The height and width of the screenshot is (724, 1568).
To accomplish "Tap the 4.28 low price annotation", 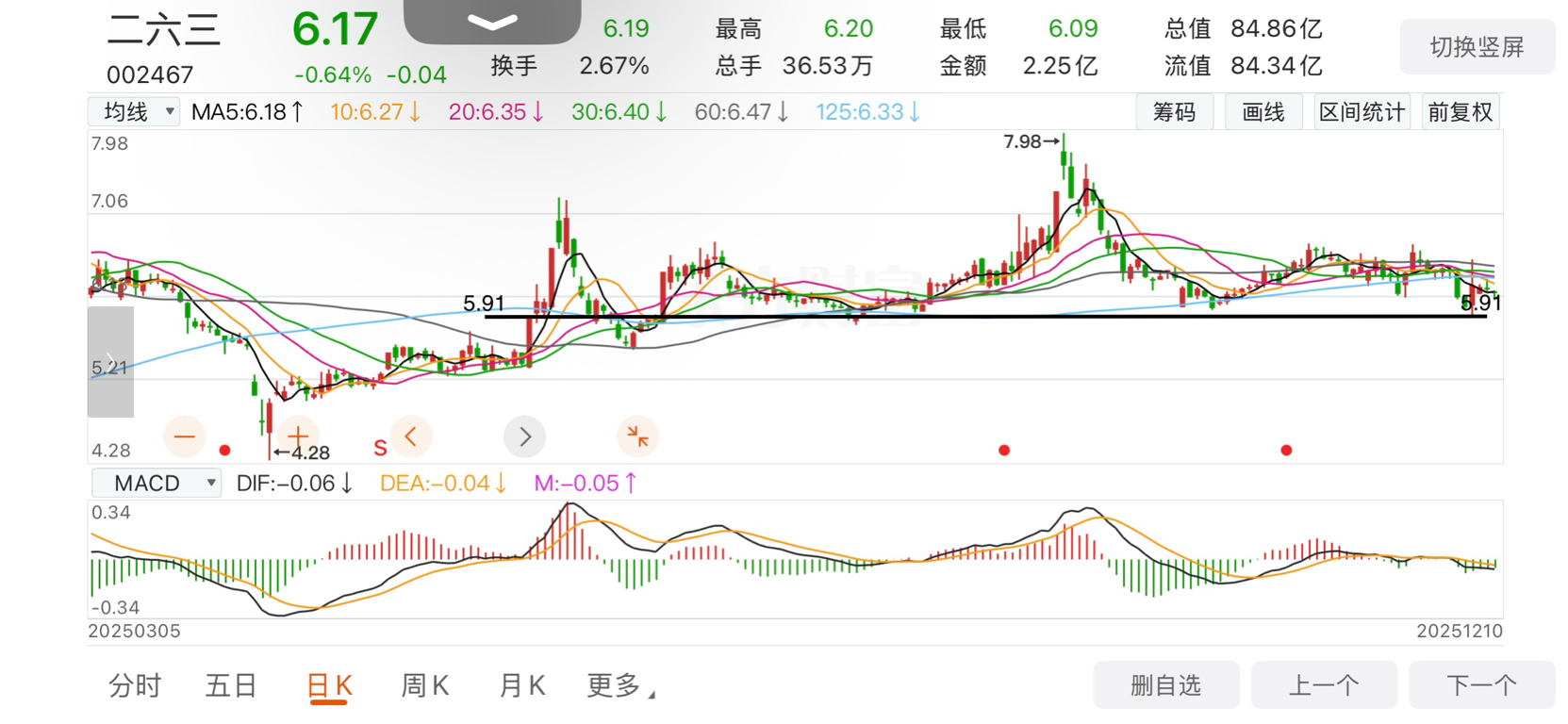I will tap(302, 452).
